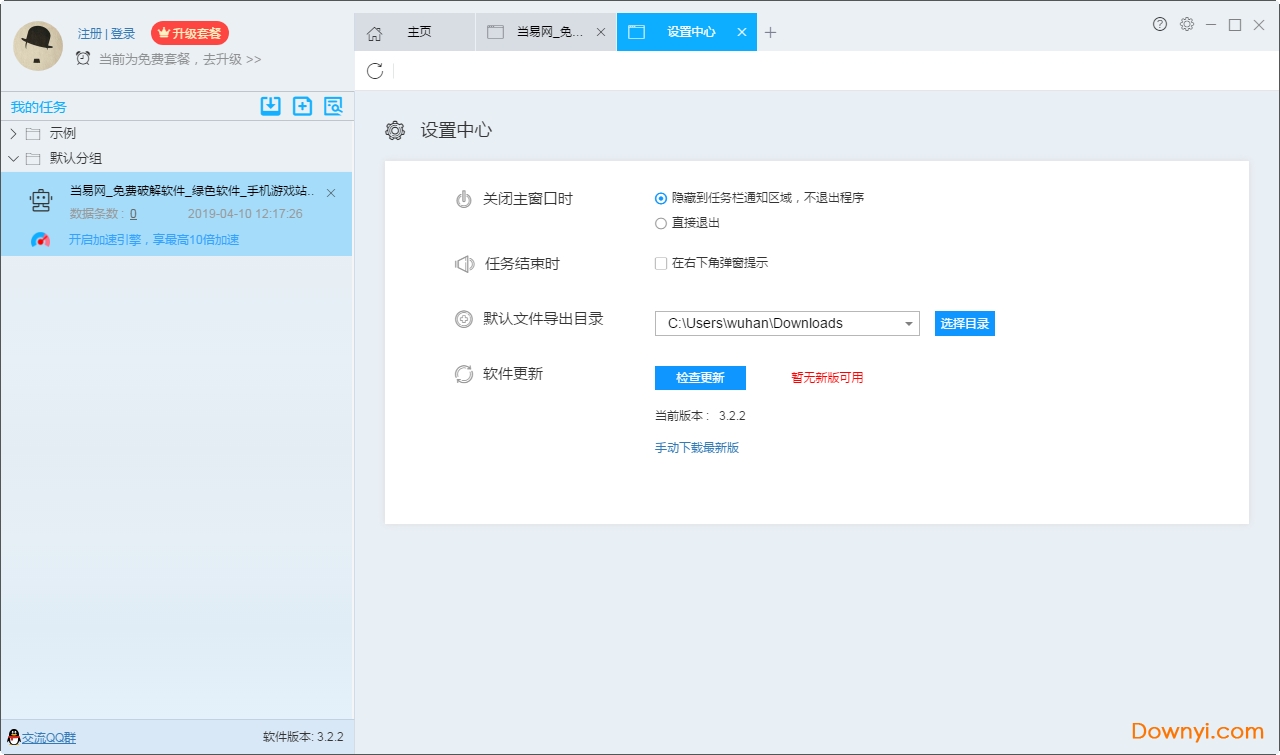Click the robot icon on the task entry
Screen dimensions: 1280x755
click(40, 200)
